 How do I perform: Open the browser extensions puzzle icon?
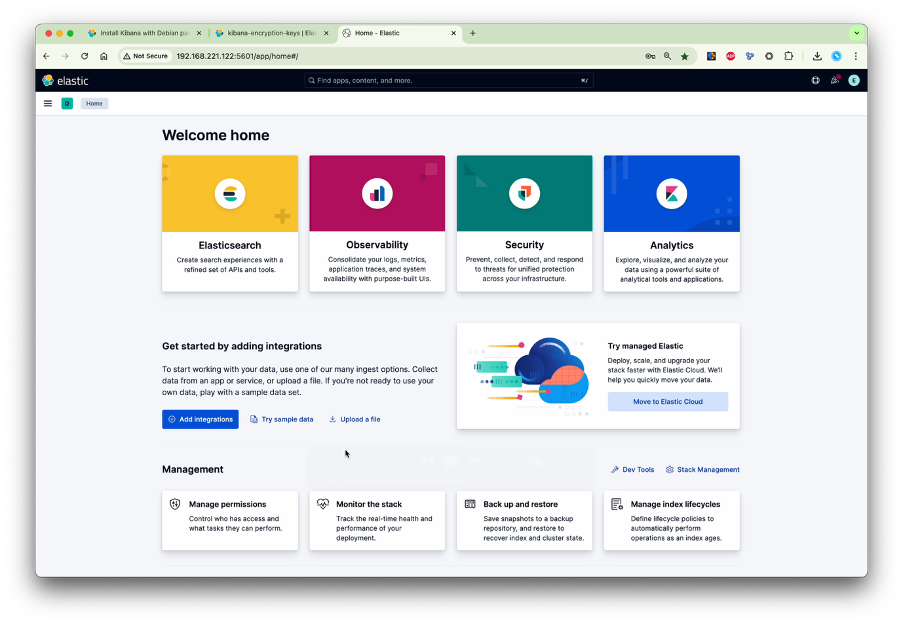[789, 56]
